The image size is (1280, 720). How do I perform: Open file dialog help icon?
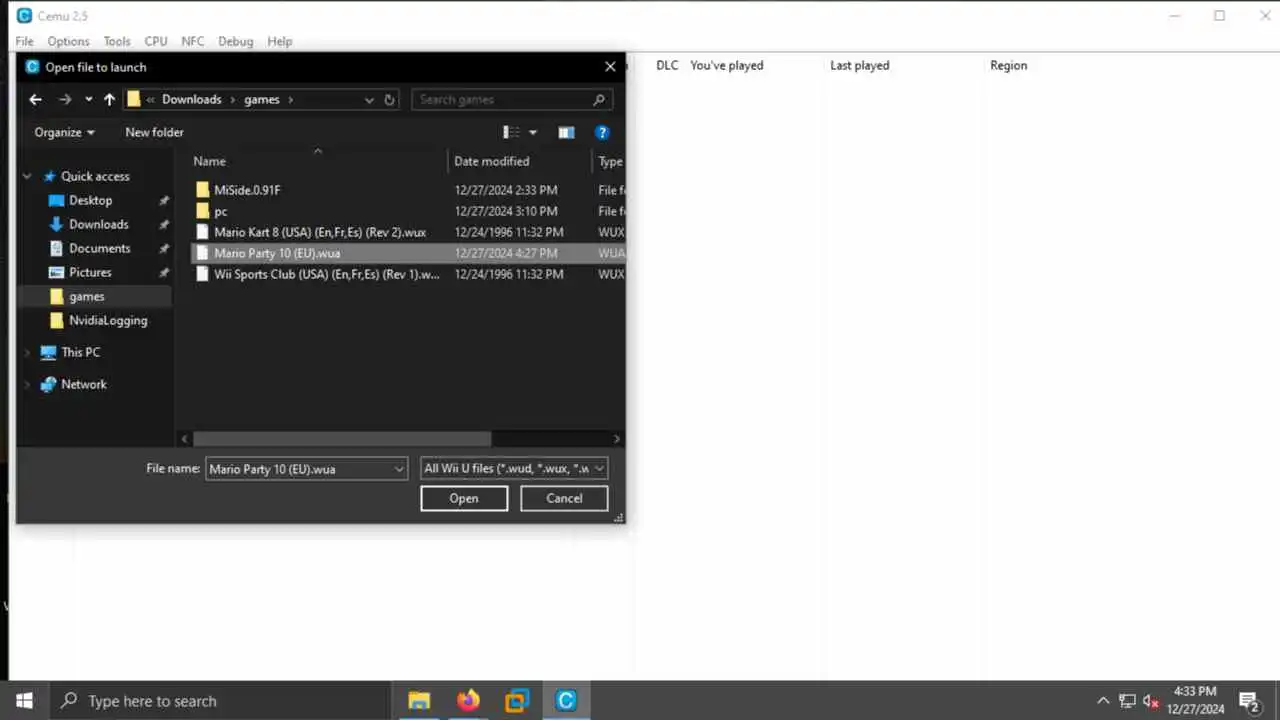click(x=602, y=132)
